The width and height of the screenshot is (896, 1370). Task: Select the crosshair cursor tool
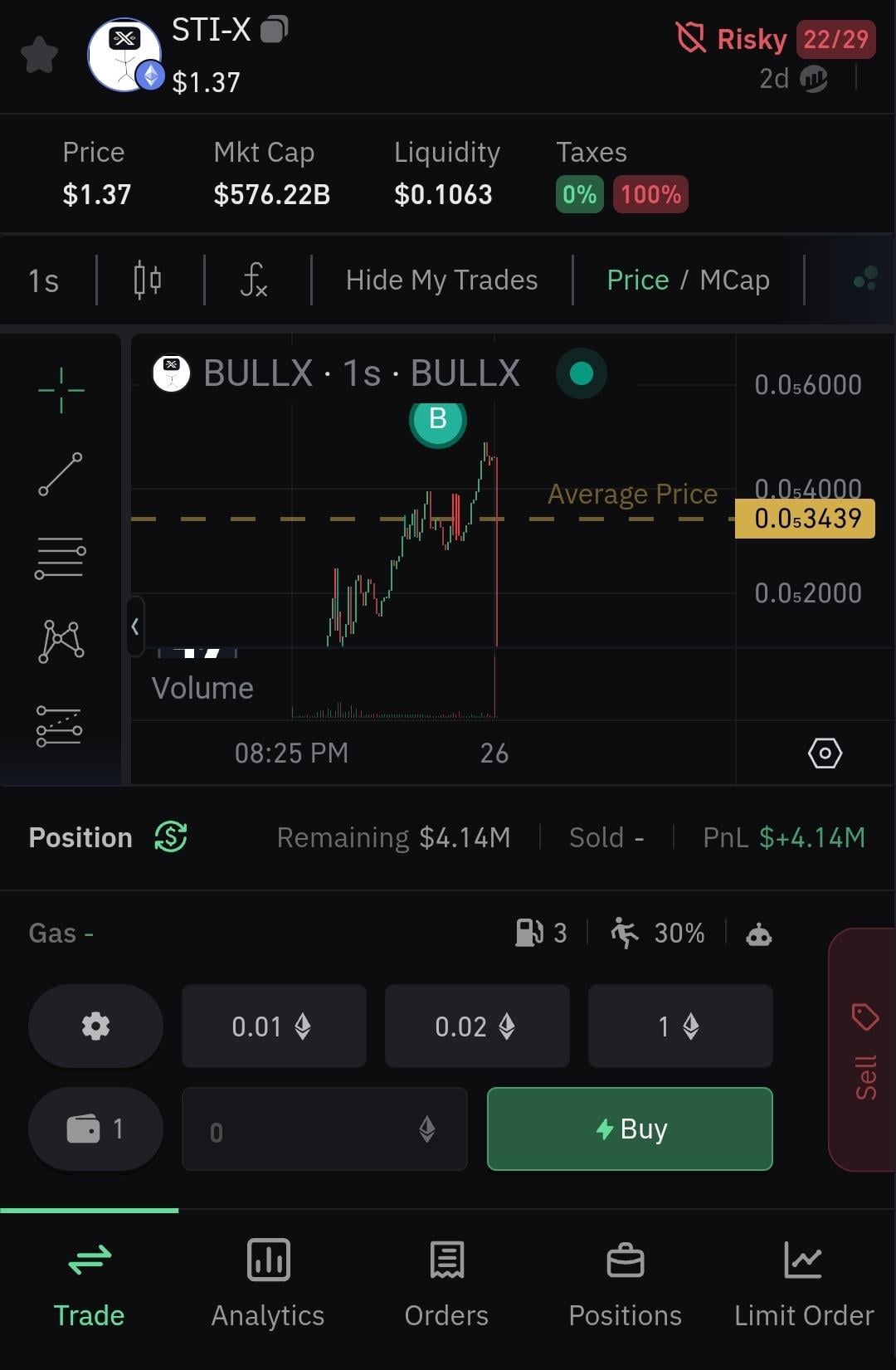(61, 389)
